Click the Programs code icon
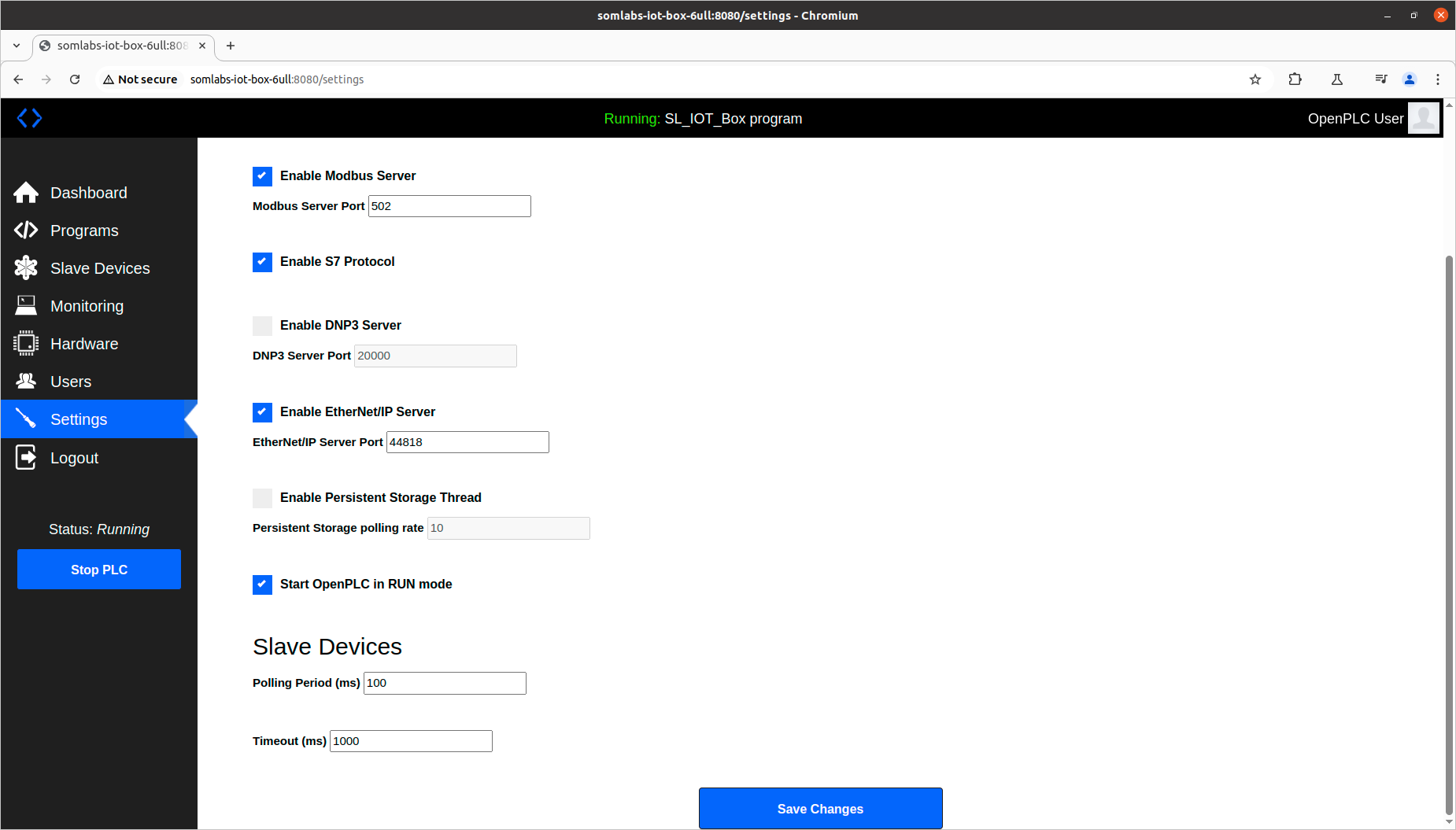Image resolution: width=1456 pixels, height=830 pixels. coord(26,231)
